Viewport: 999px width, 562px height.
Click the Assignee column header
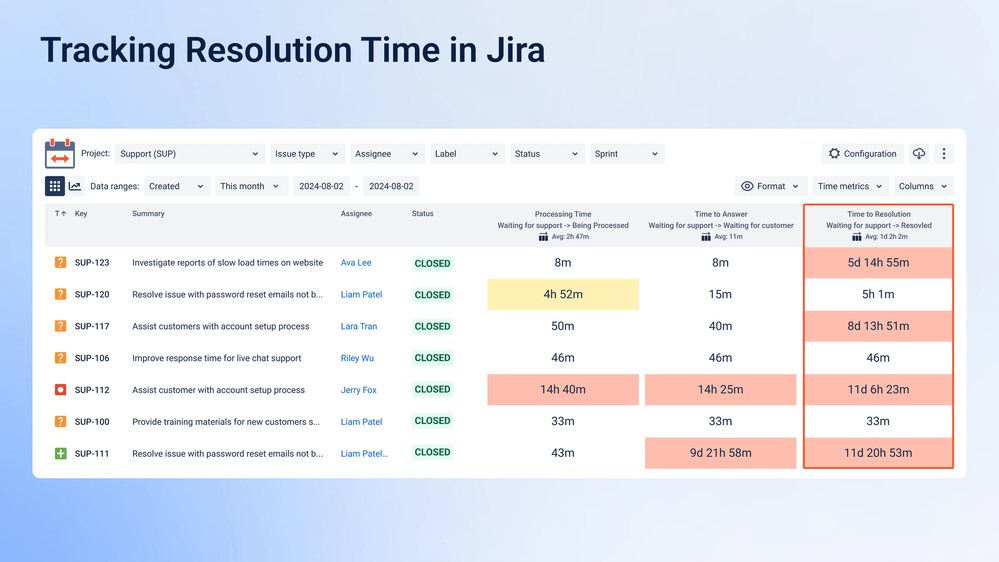pyautogui.click(x=356, y=213)
